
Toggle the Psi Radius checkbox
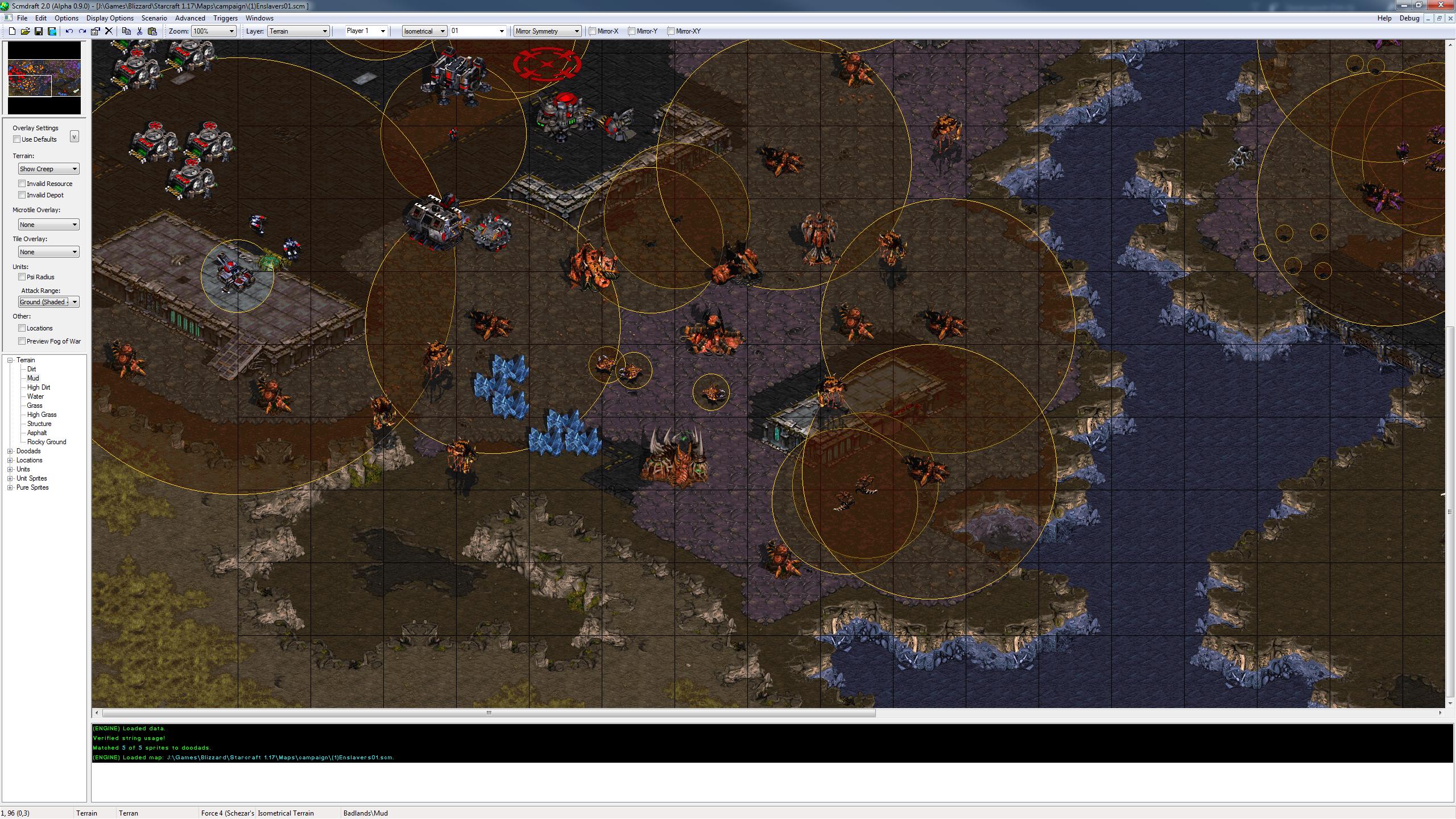pyautogui.click(x=22, y=277)
